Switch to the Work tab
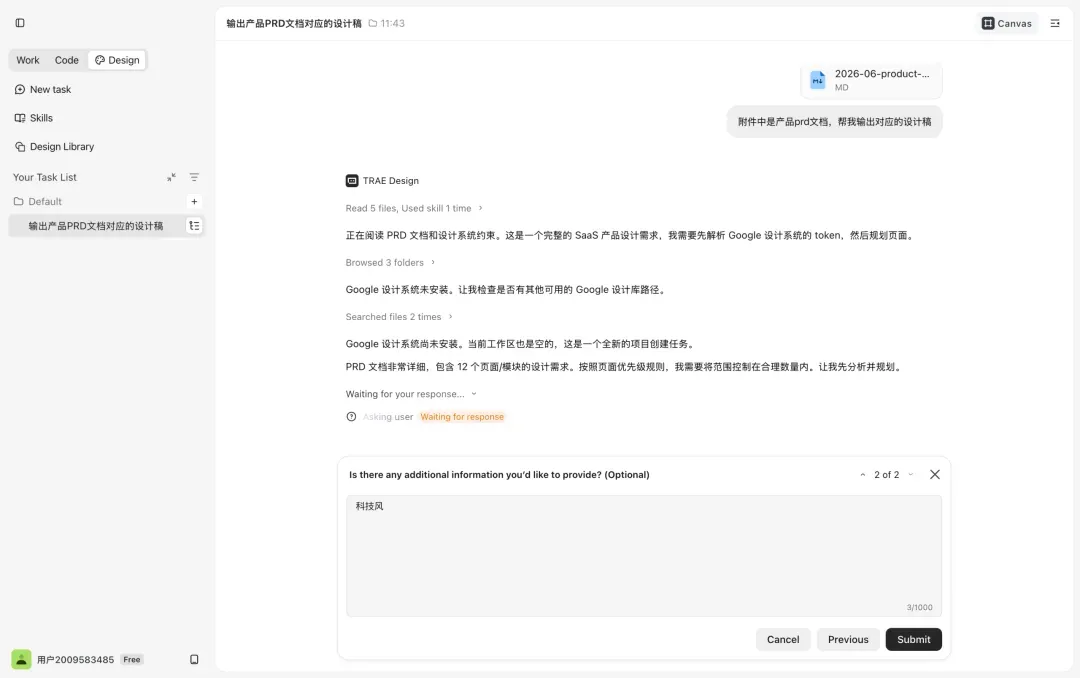This screenshot has height=678, width=1080. (28, 60)
